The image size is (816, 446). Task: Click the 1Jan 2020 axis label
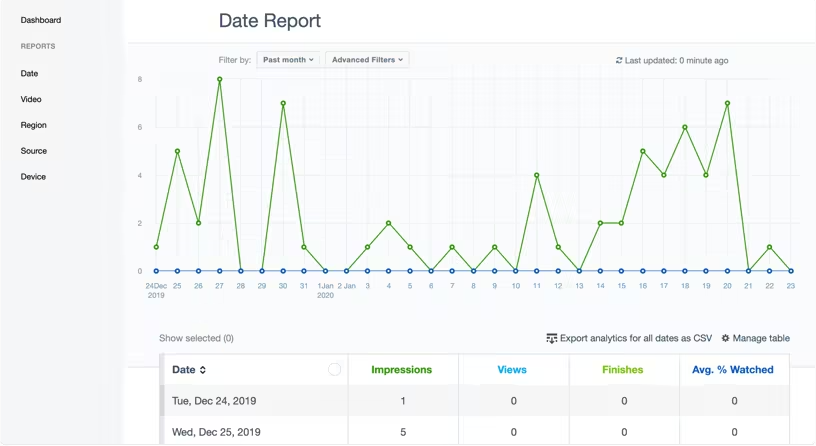[x=325, y=290]
